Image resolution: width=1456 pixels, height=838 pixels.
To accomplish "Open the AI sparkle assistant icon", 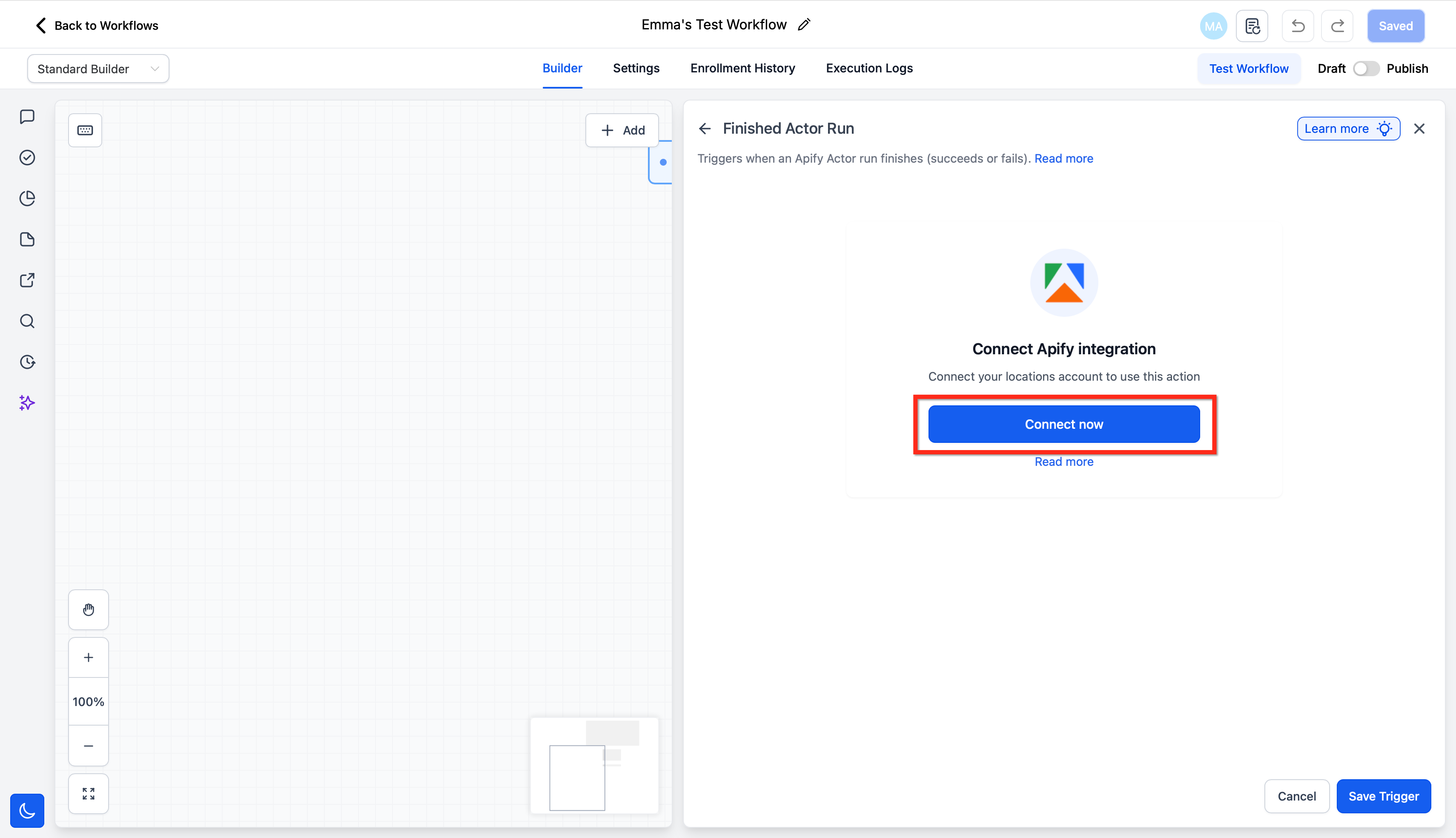I will pyautogui.click(x=27, y=403).
